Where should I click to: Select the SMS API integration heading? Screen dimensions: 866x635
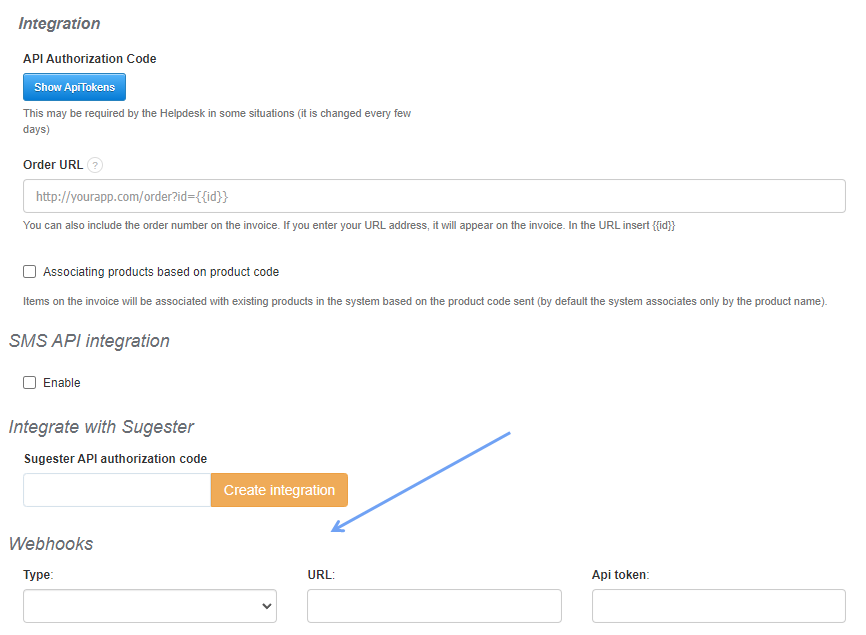tap(89, 340)
